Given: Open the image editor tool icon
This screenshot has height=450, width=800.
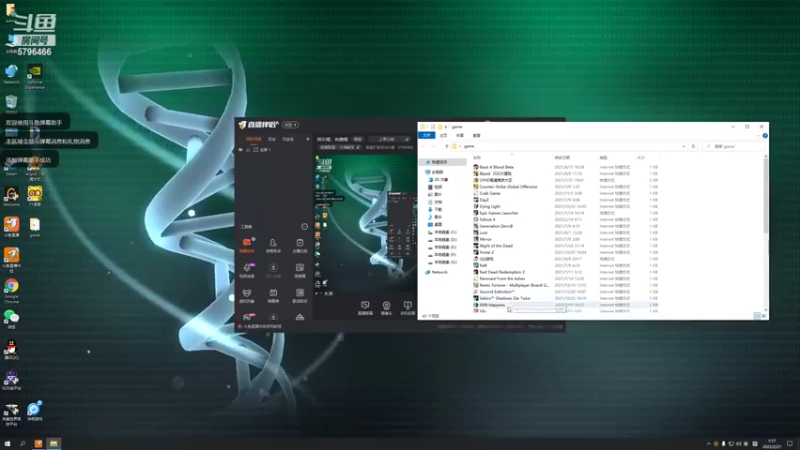Looking at the screenshot, I should pos(299,270).
